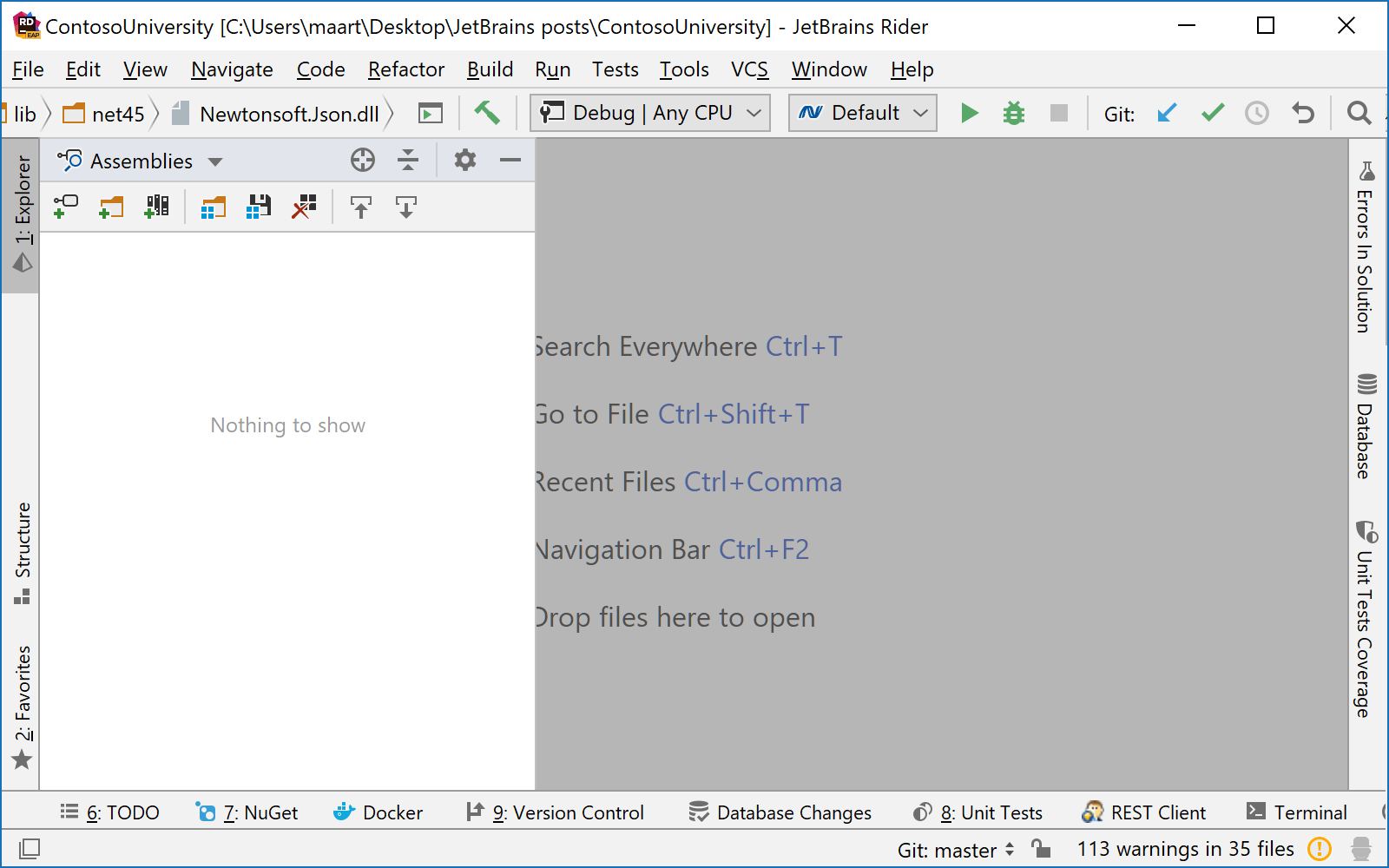This screenshot has height=868, width=1389.
Task: Click the Stop square button
Action: tap(1059, 113)
